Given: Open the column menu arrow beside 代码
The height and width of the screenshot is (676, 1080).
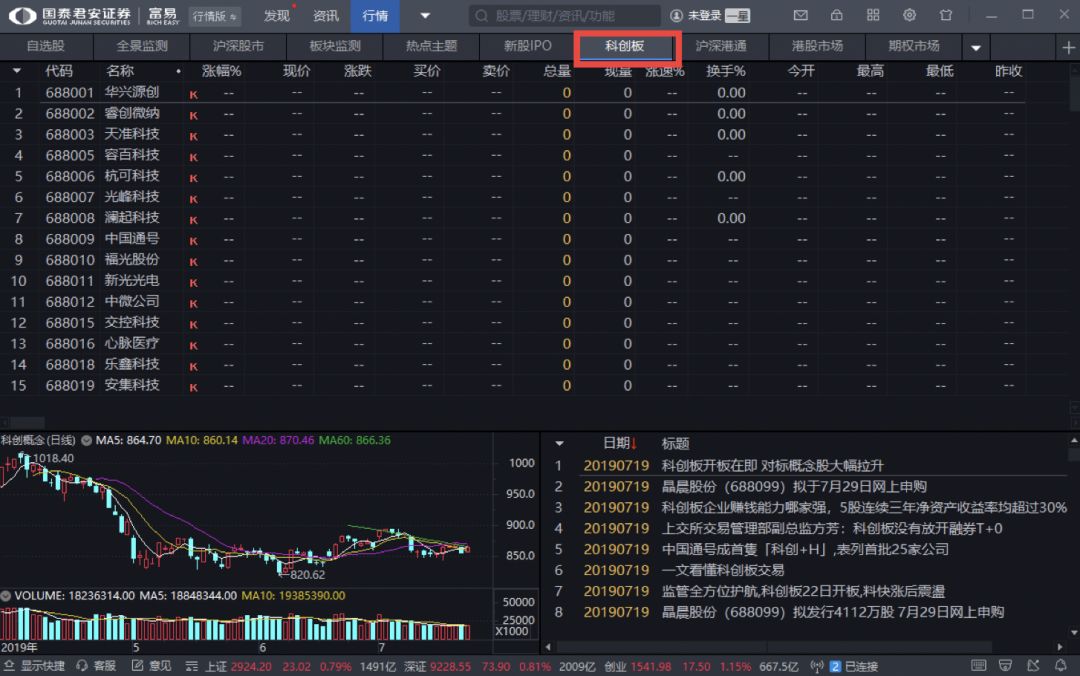Looking at the screenshot, I should click(17, 70).
